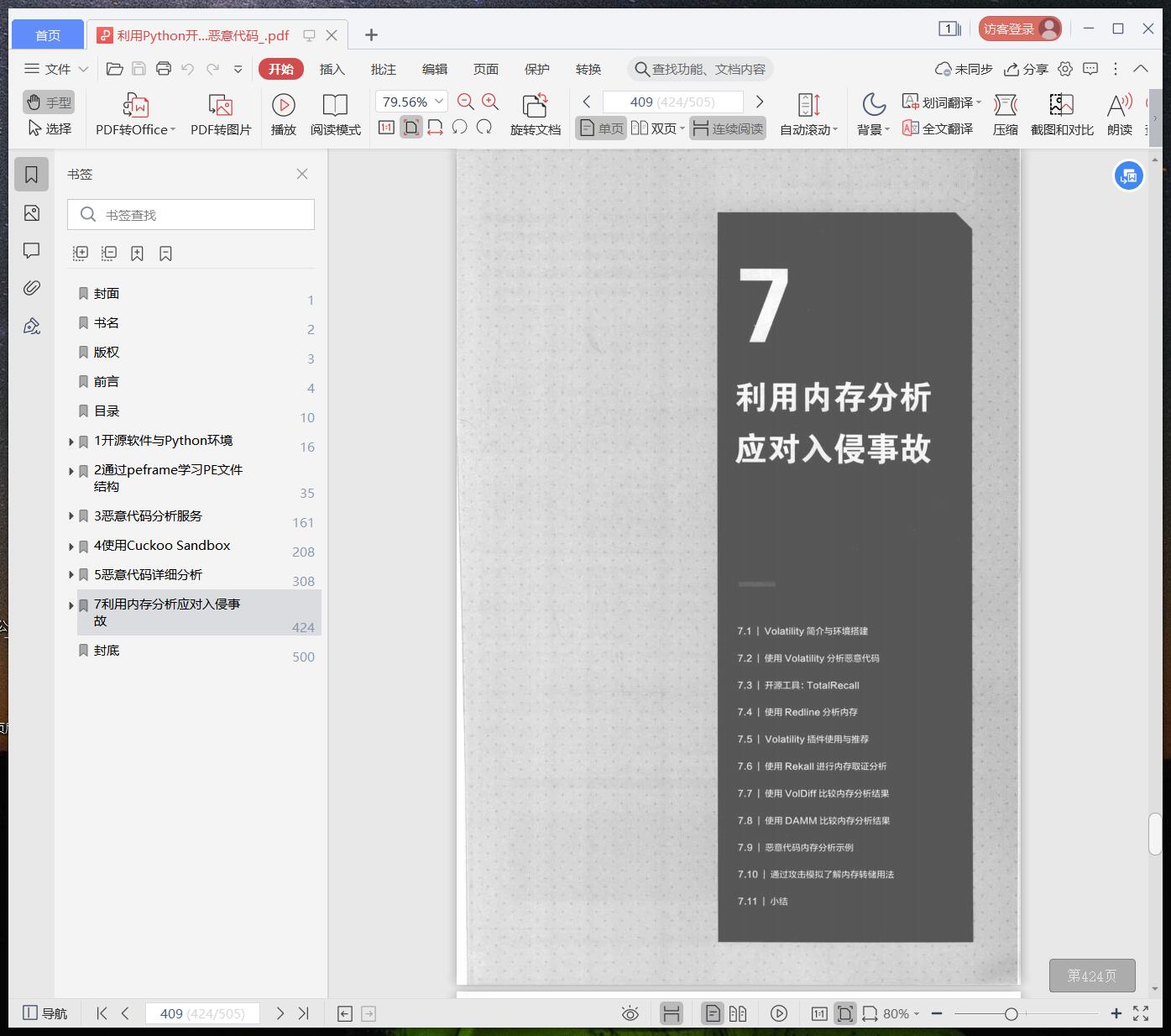This screenshot has height=1036, width=1171.
Task: Toggle 连续阅读 continuous reading
Action: tap(728, 128)
